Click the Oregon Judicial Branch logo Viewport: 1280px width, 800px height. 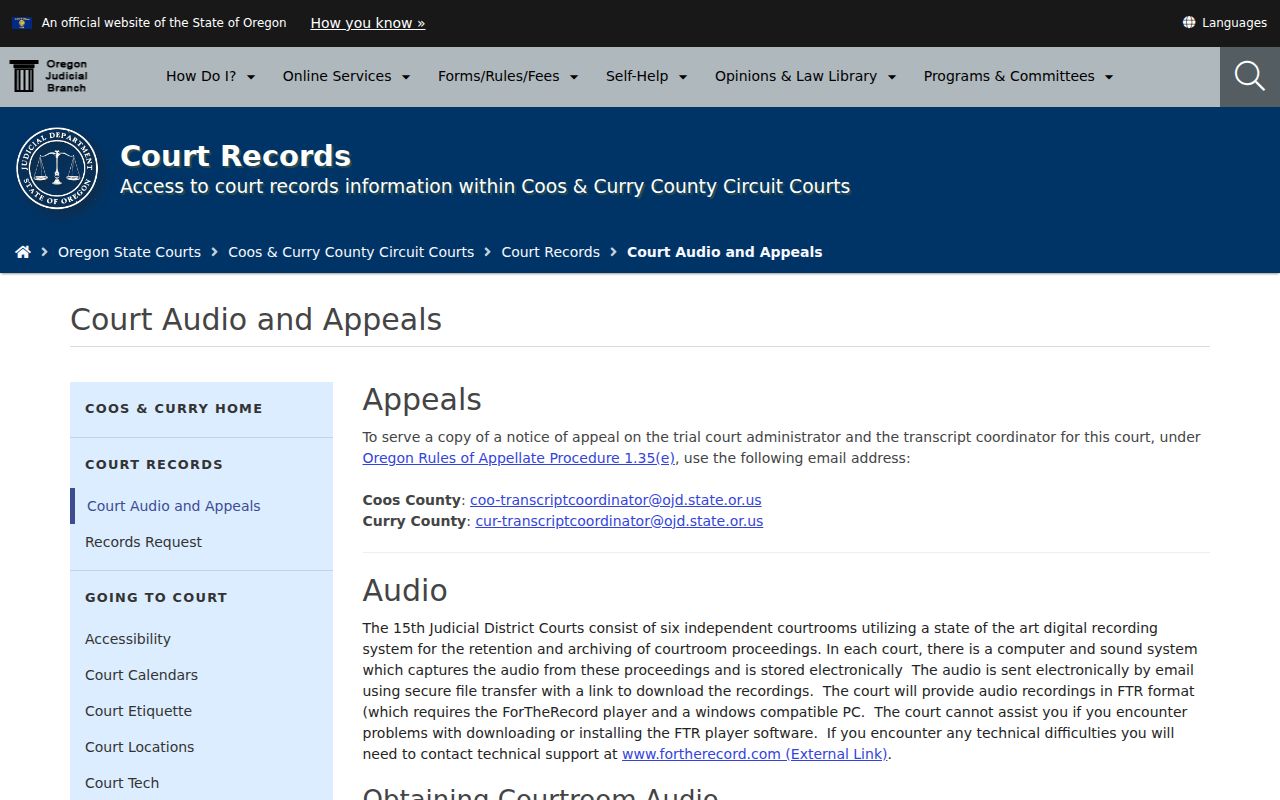[49, 76]
